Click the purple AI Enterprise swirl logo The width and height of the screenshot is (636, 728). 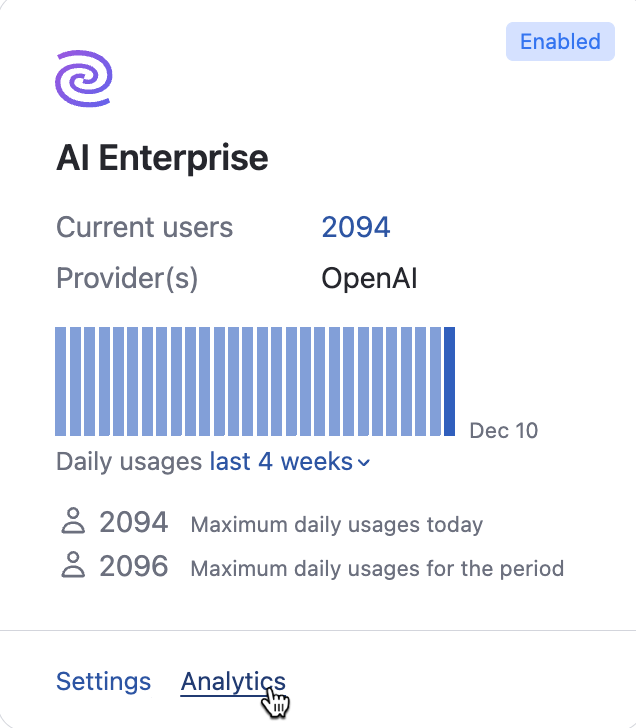click(x=84, y=79)
